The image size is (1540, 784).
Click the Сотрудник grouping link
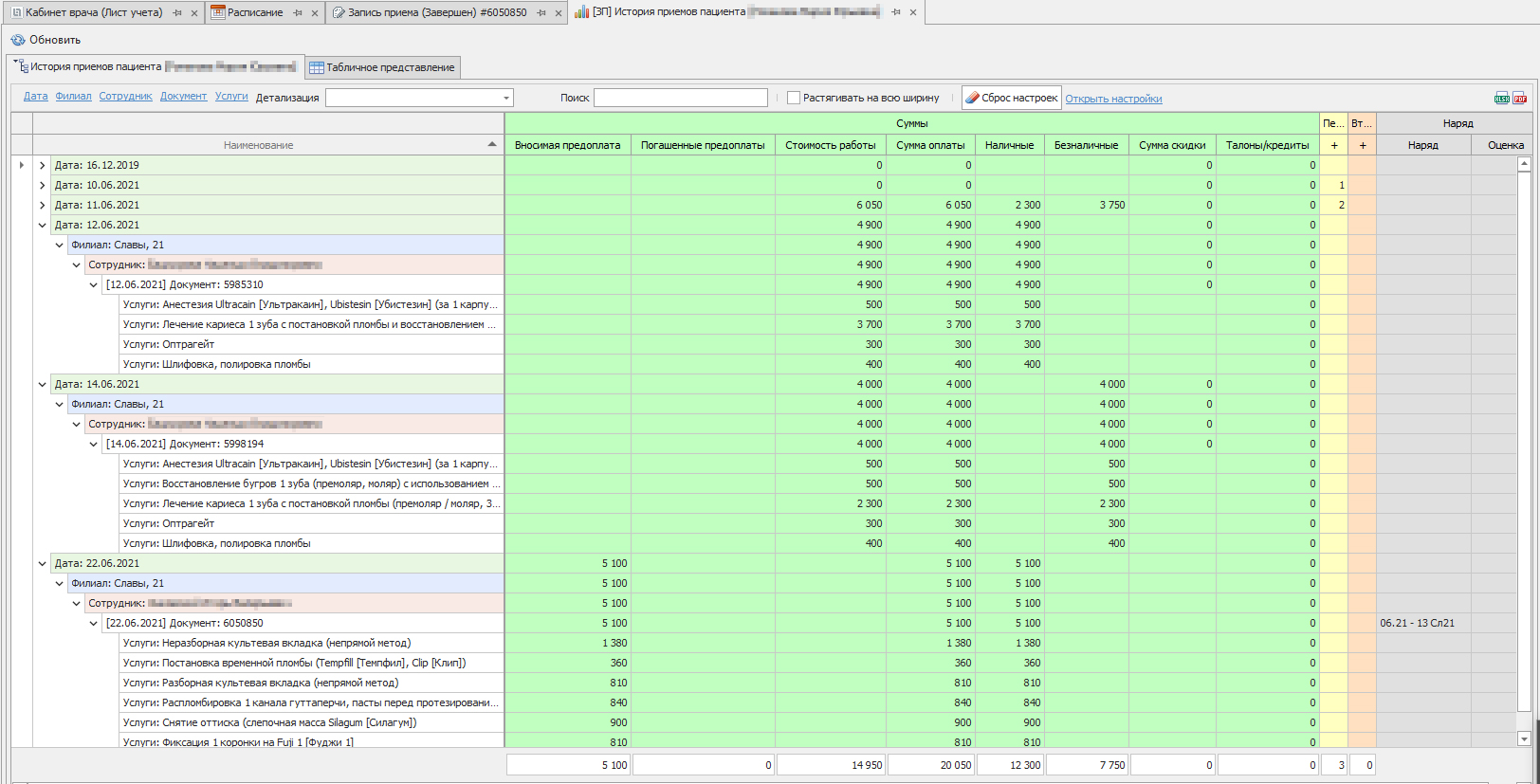point(125,97)
